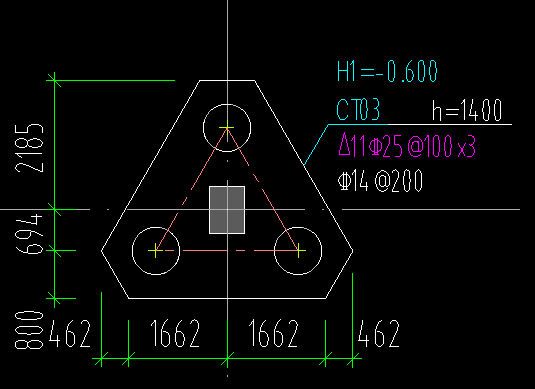Click the 694 vertical dimension text
Viewport: 535px width, 389px height.
tap(29, 234)
